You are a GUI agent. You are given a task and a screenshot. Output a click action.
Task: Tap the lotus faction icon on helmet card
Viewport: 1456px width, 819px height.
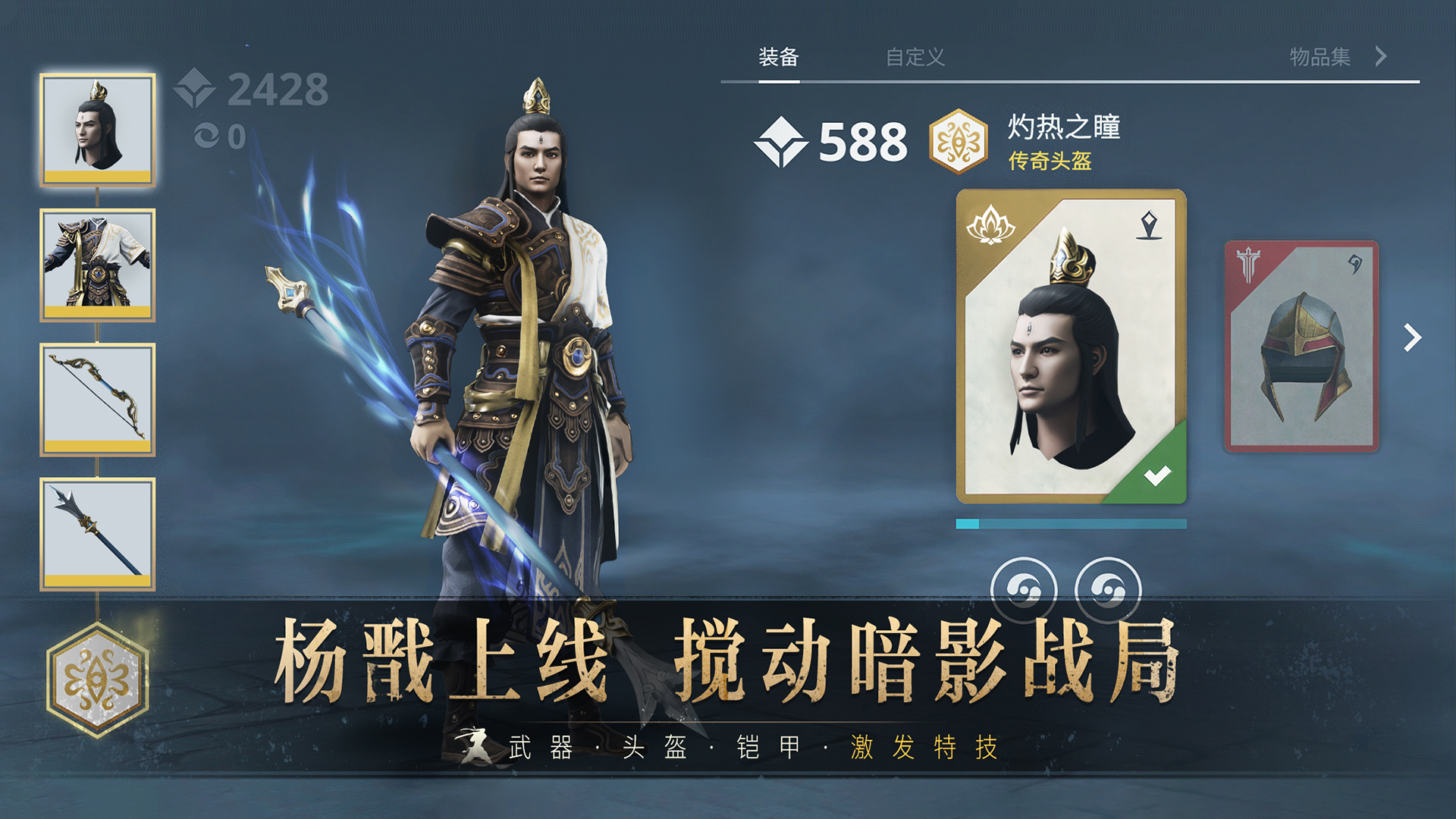tap(990, 225)
